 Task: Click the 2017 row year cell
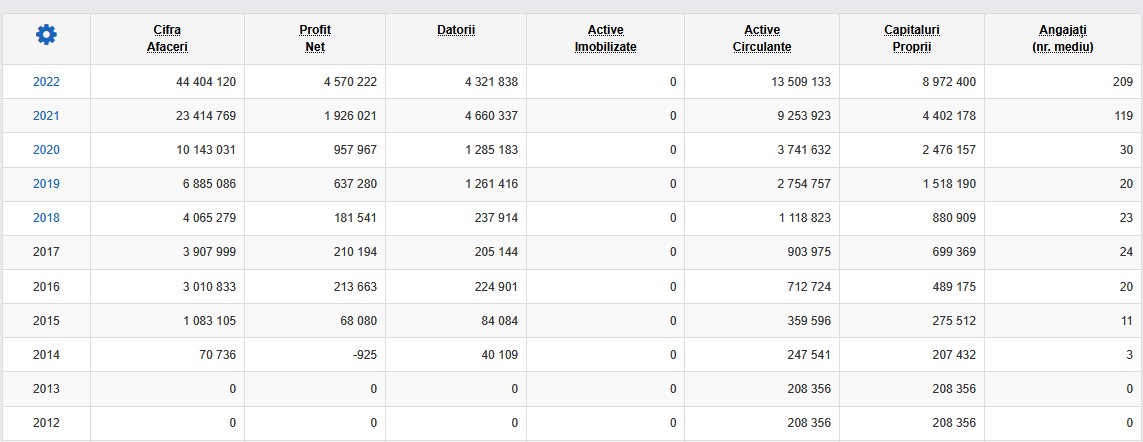46,252
